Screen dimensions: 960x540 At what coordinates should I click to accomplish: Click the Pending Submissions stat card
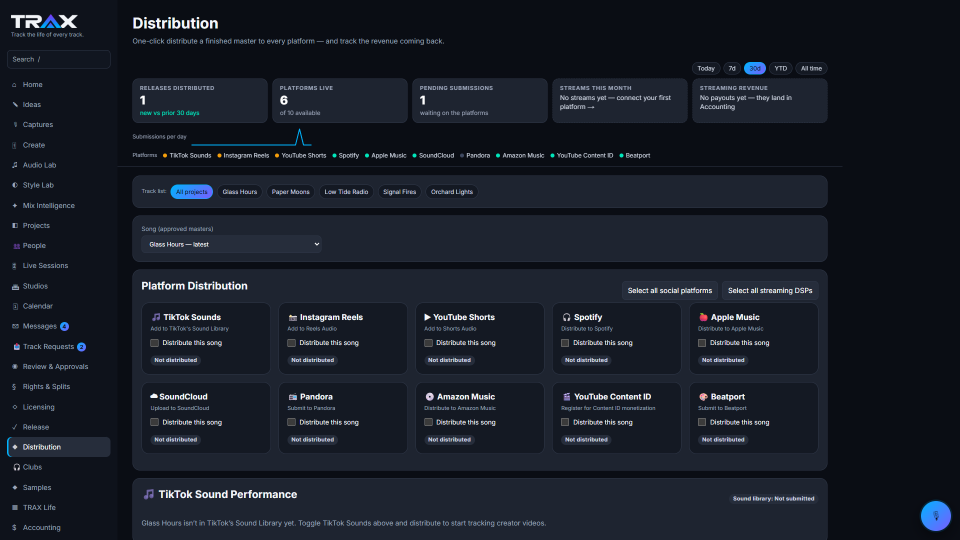pos(479,100)
